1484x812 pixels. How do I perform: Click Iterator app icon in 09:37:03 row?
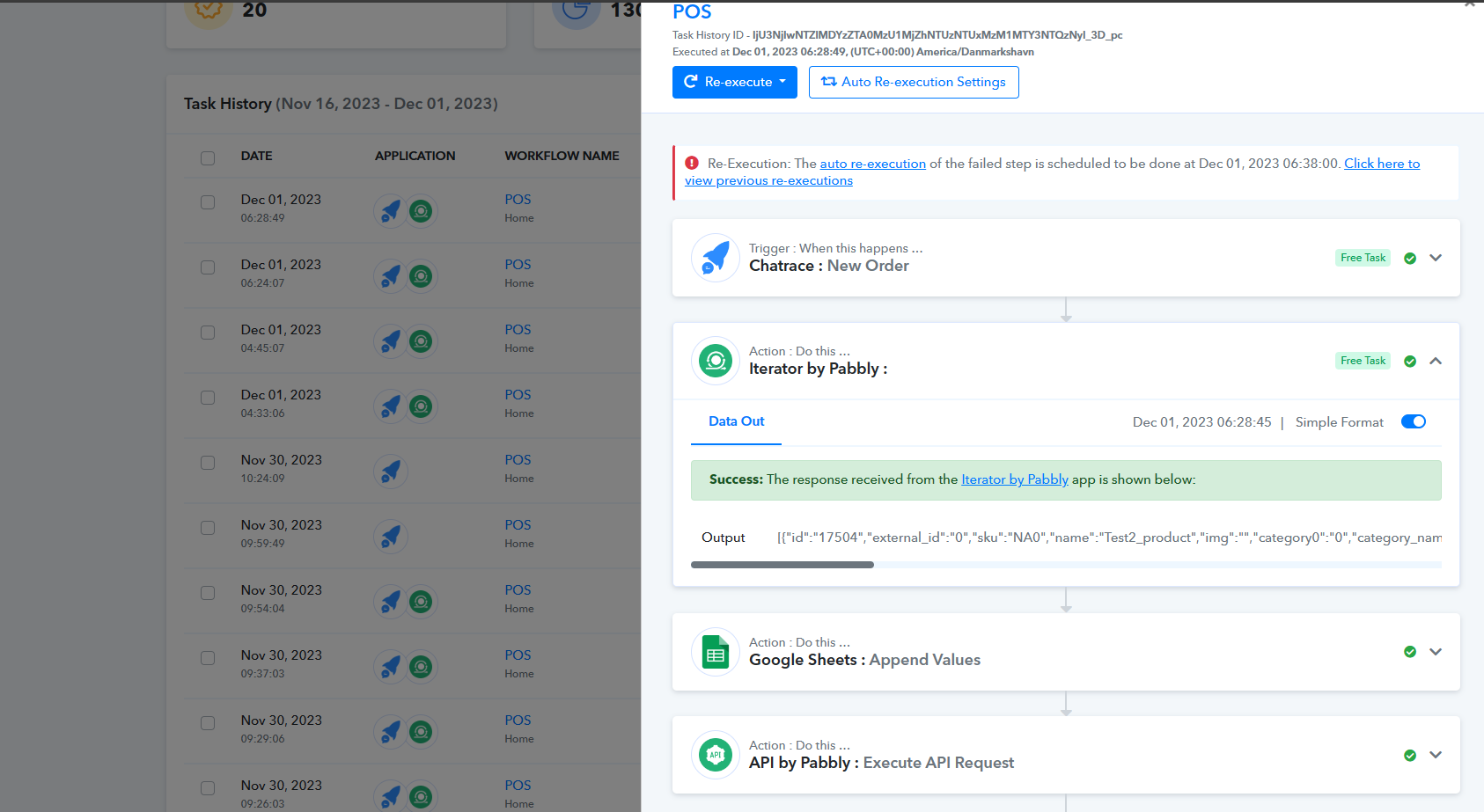pos(422,667)
